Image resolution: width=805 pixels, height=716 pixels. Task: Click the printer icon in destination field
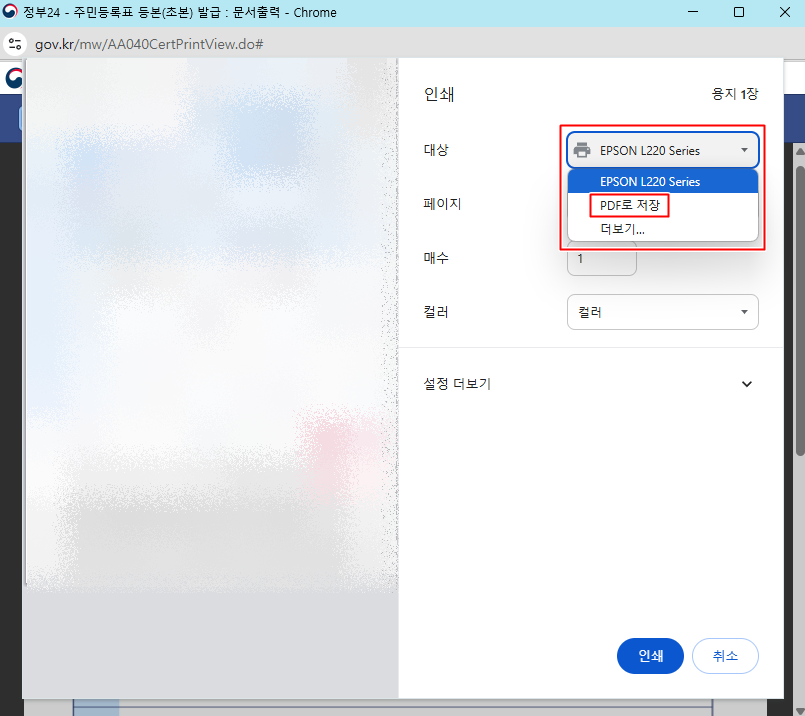[582, 150]
